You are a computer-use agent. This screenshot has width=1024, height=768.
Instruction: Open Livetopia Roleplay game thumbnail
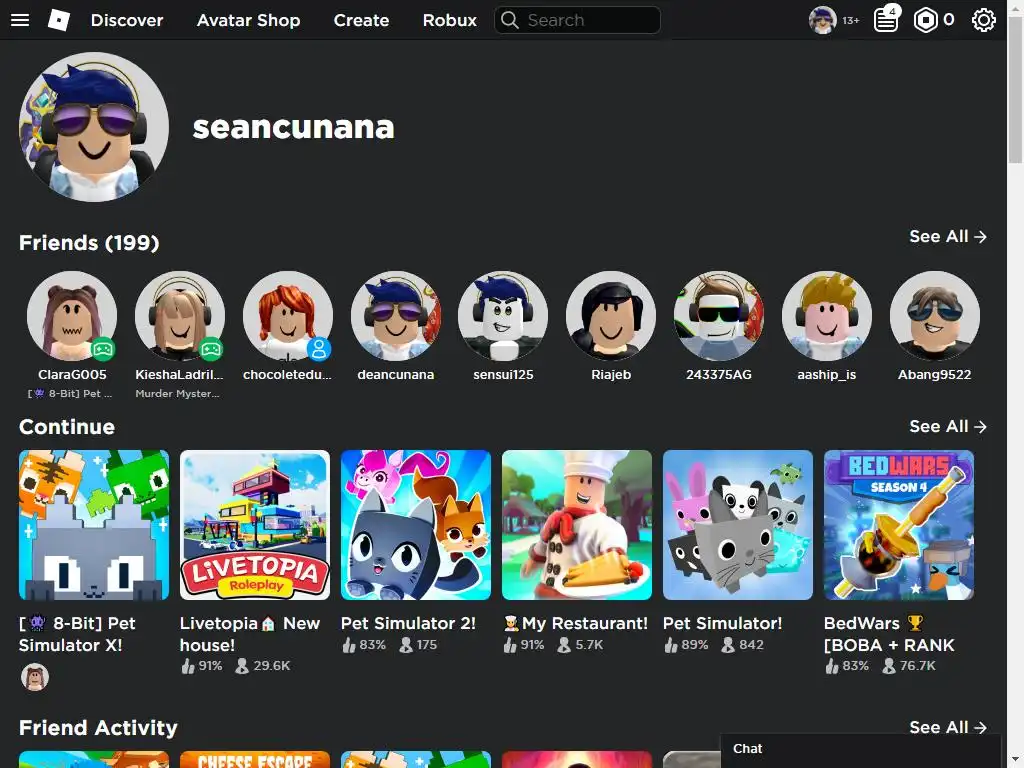point(255,525)
